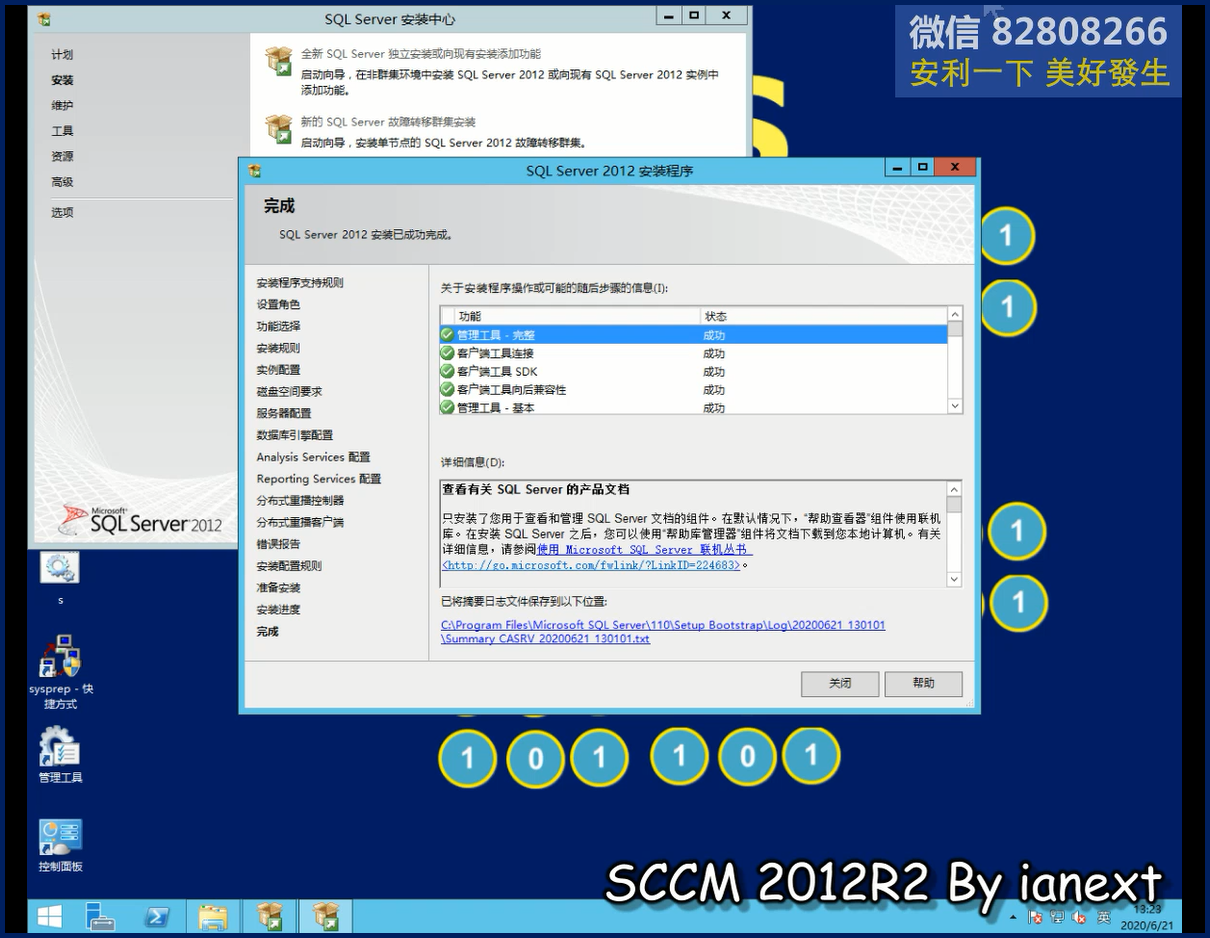Viewport: 1210px width, 938px height.
Task: Click the green check beside 客户端工具 SDK
Action: tap(447, 371)
